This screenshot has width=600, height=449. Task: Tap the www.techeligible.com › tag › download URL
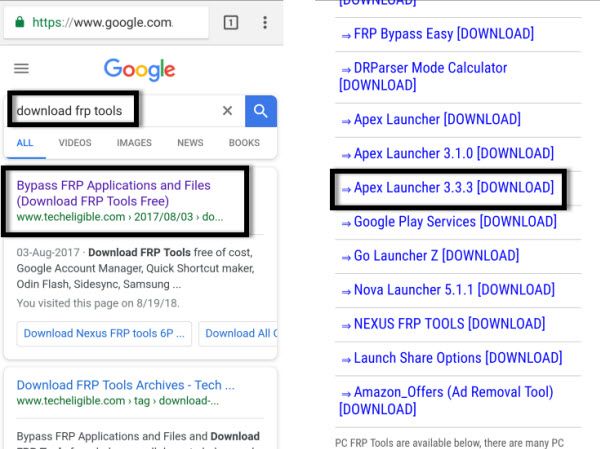117,401
